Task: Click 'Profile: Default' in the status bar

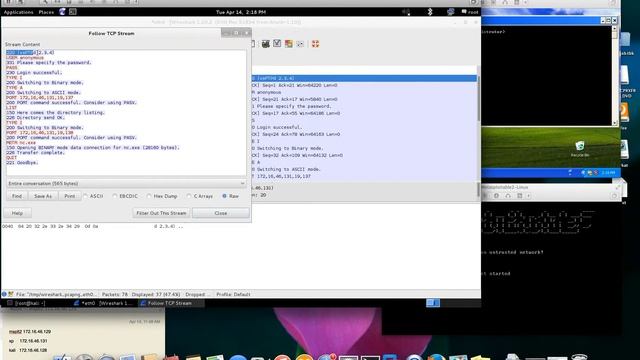Action: click(x=233, y=294)
